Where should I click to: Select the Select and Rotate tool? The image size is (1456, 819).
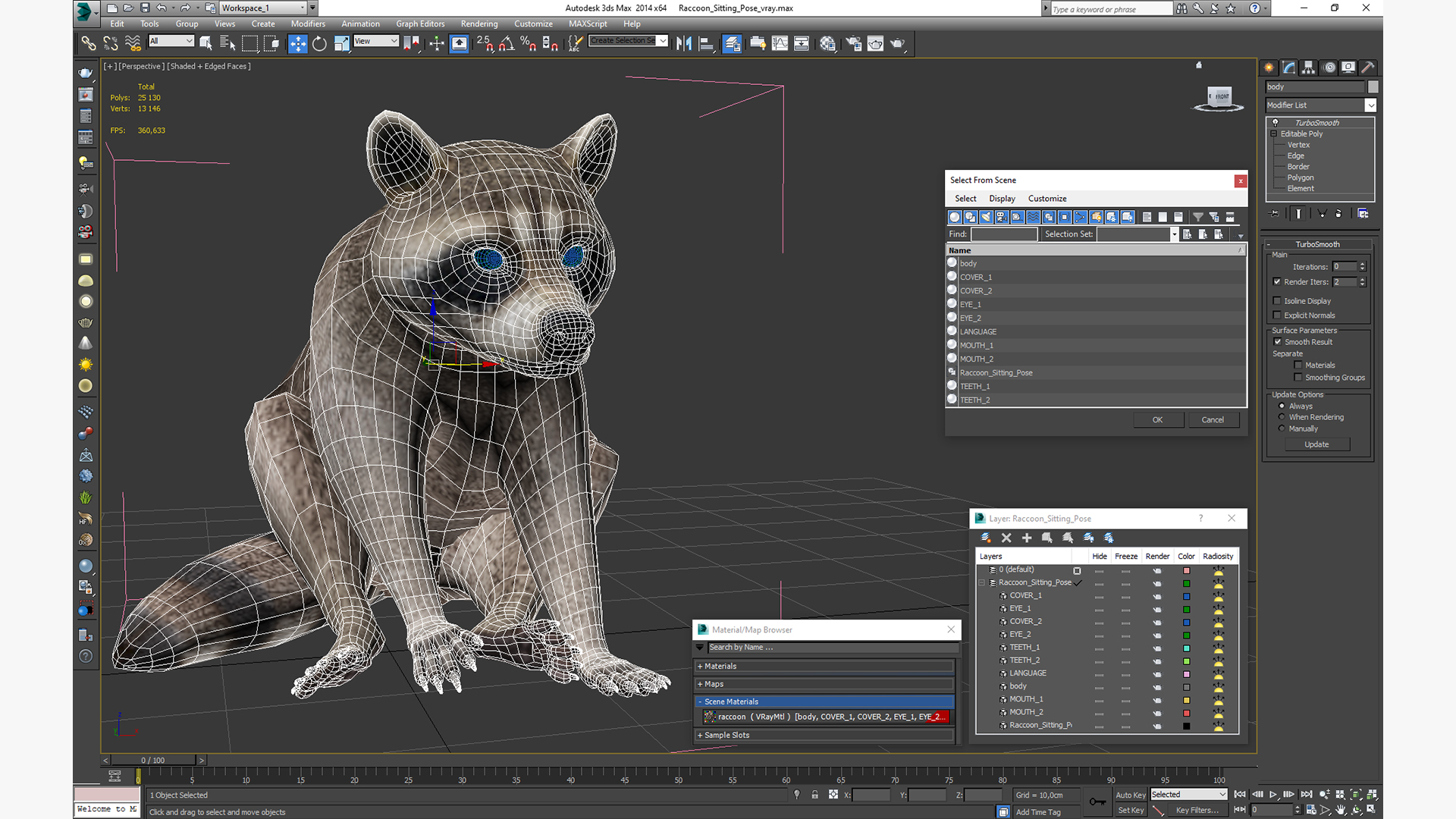point(319,44)
